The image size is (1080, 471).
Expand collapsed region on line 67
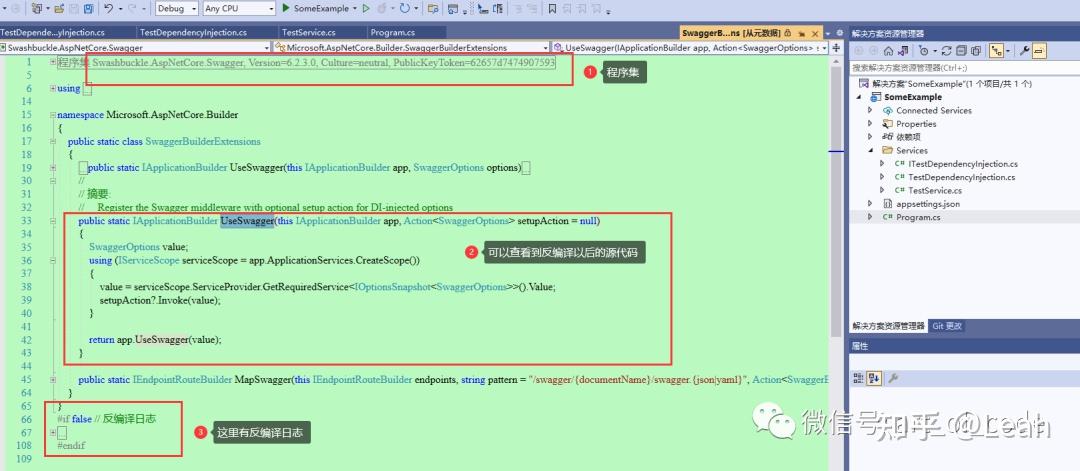[53, 432]
